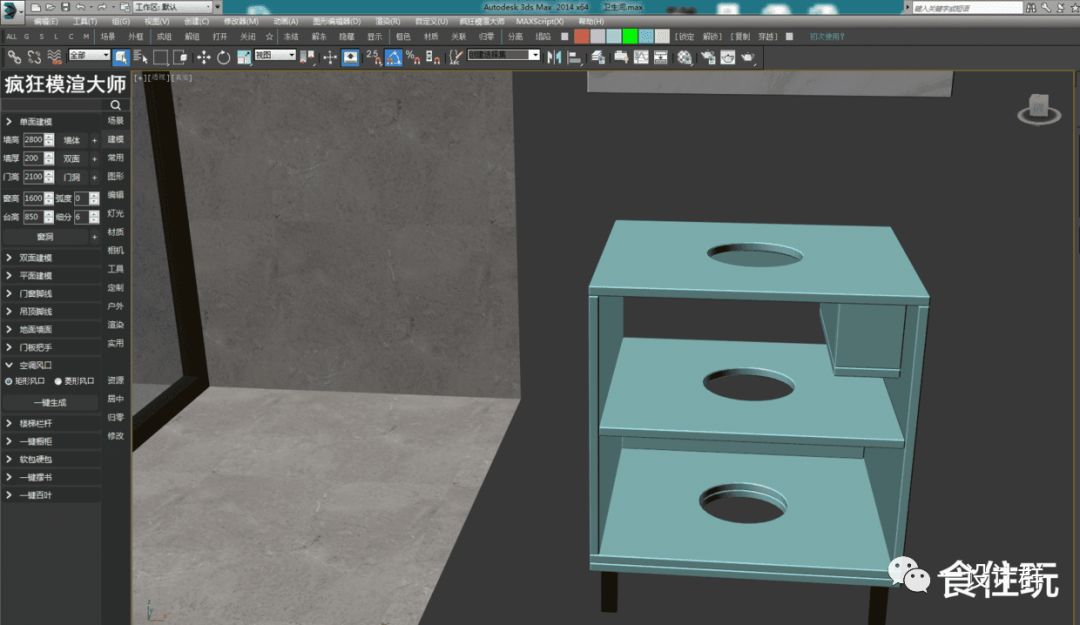Open the selection filter 全部 dropdown
Screen dimensions: 1080x625
pyautogui.click(x=89, y=55)
